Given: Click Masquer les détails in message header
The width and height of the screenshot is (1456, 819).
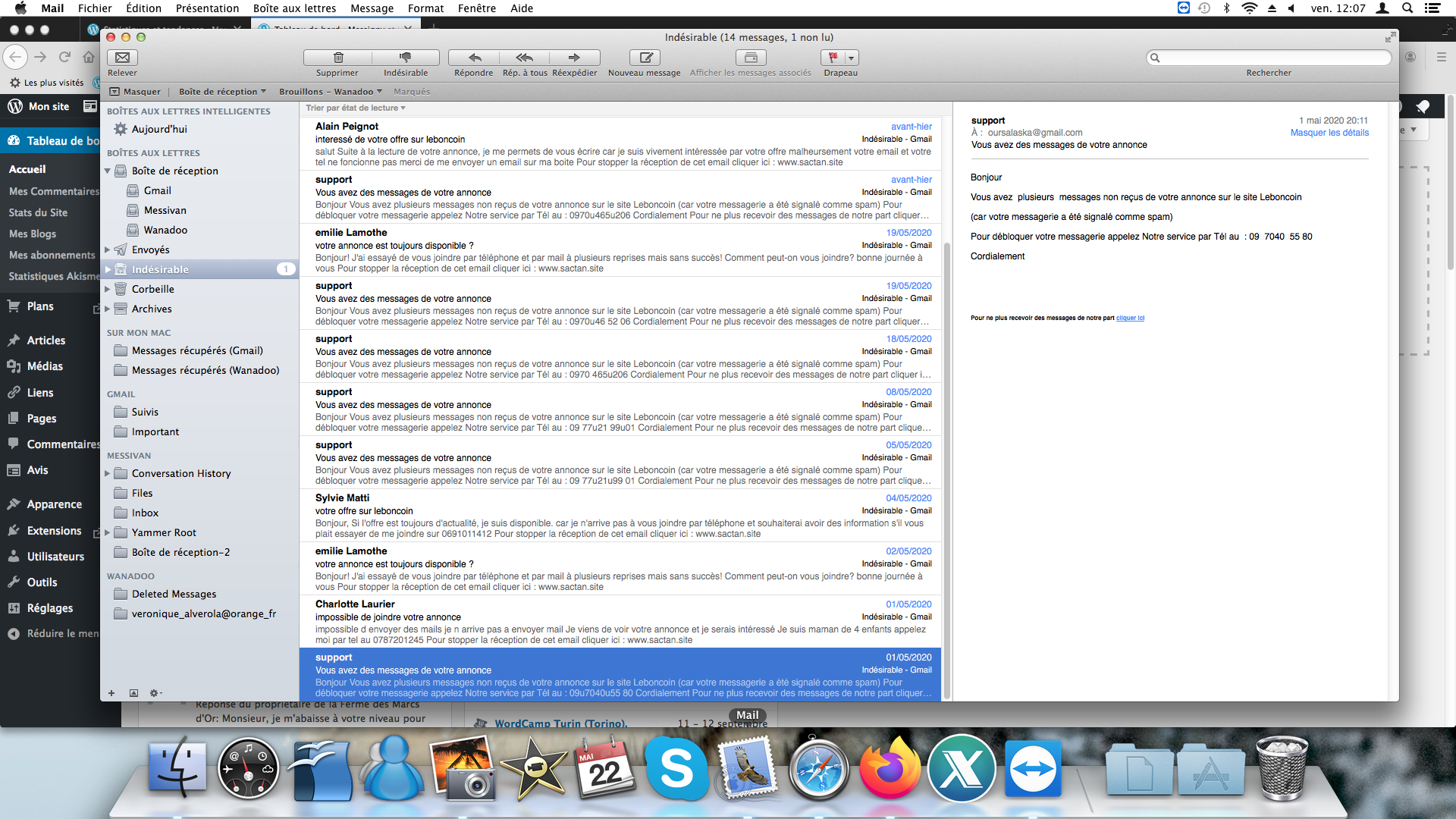Looking at the screenshot, I should pos(1329,133).
